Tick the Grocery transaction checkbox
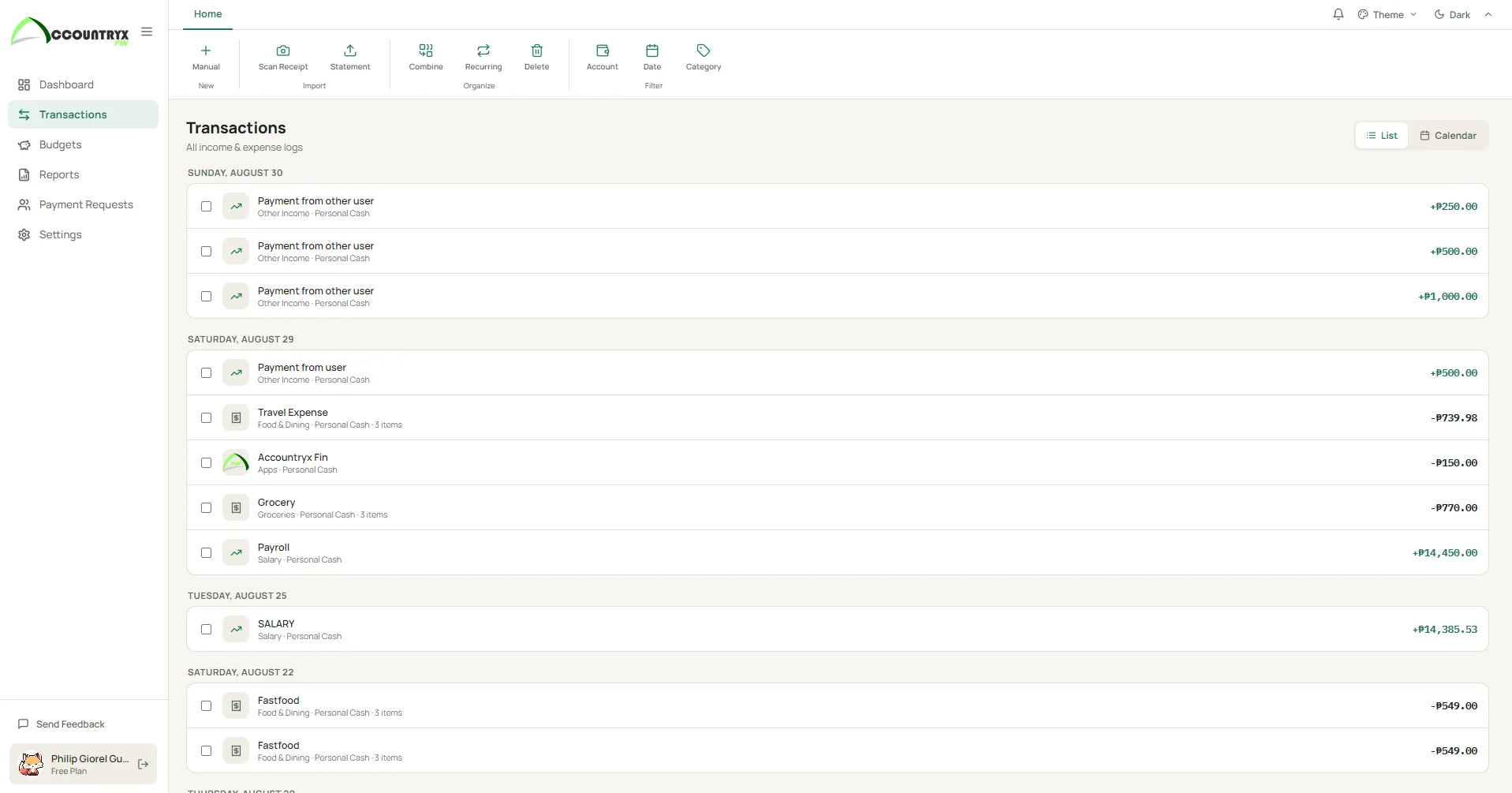 206,507
